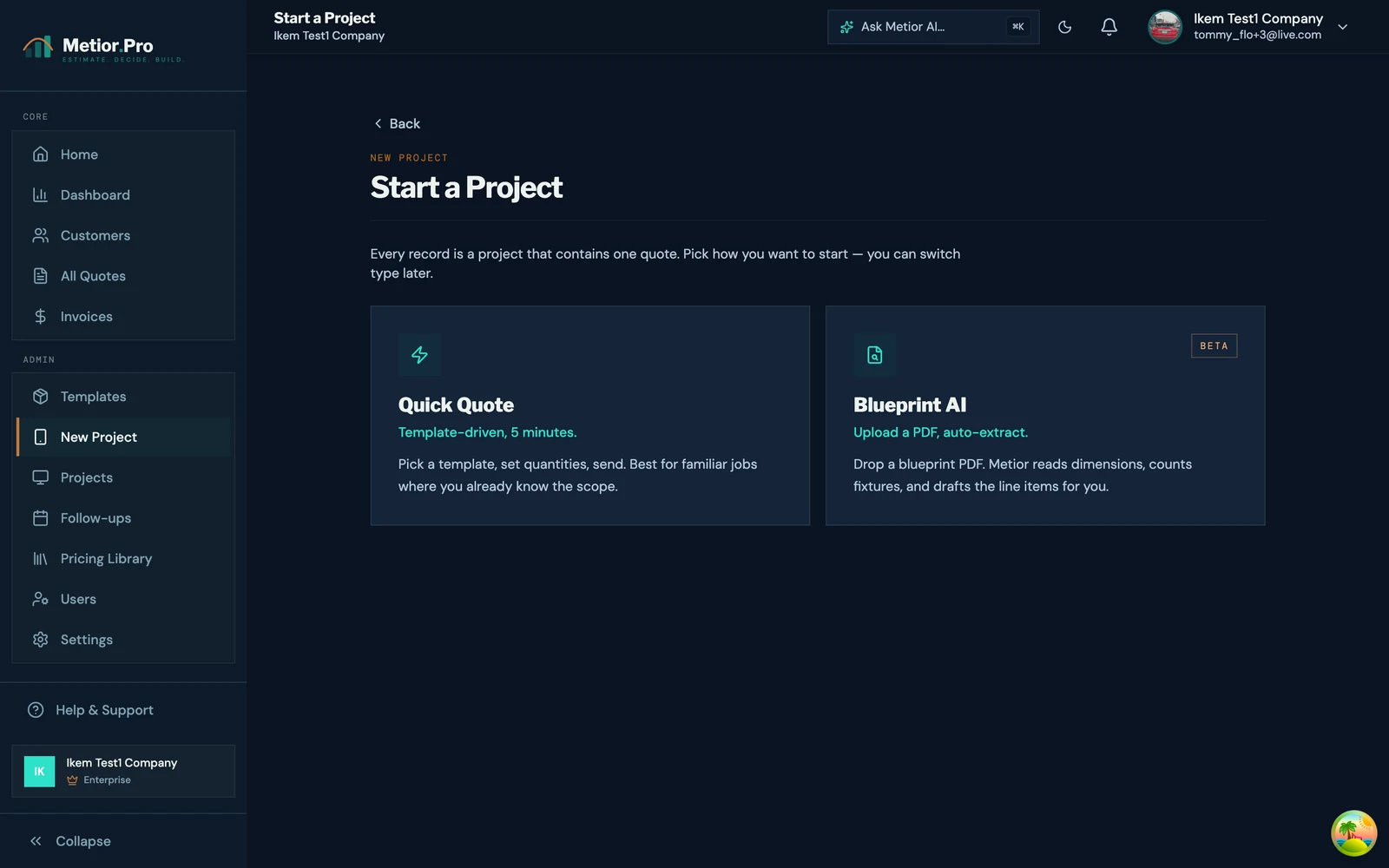Click 'Upload a PDF, auto-extract.' text
1389x868 pixels.
click(940, 432)
